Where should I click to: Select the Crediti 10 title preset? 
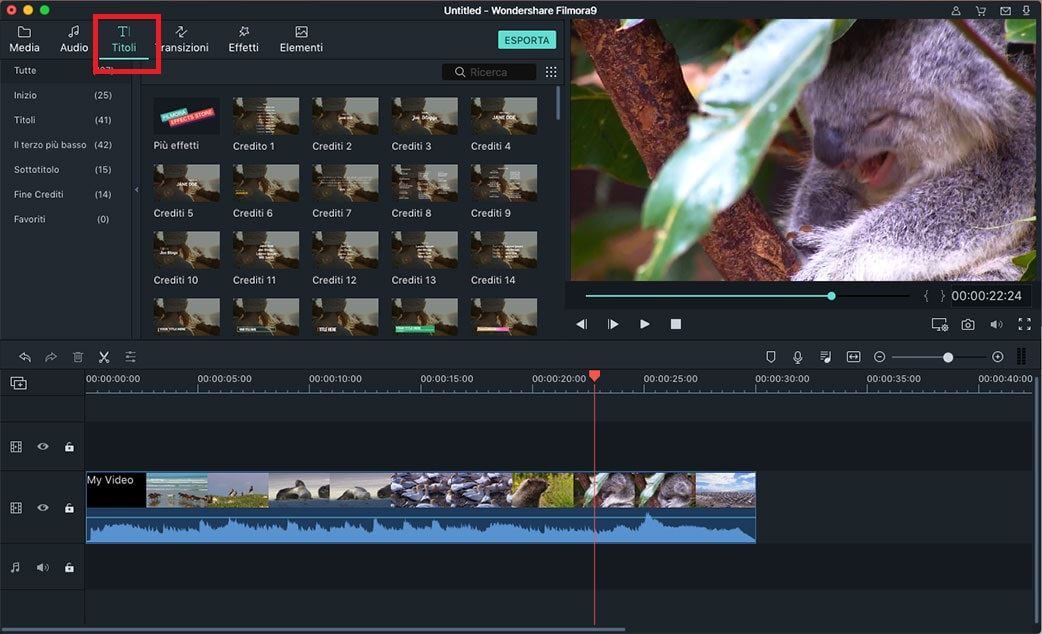coord(186,250)
